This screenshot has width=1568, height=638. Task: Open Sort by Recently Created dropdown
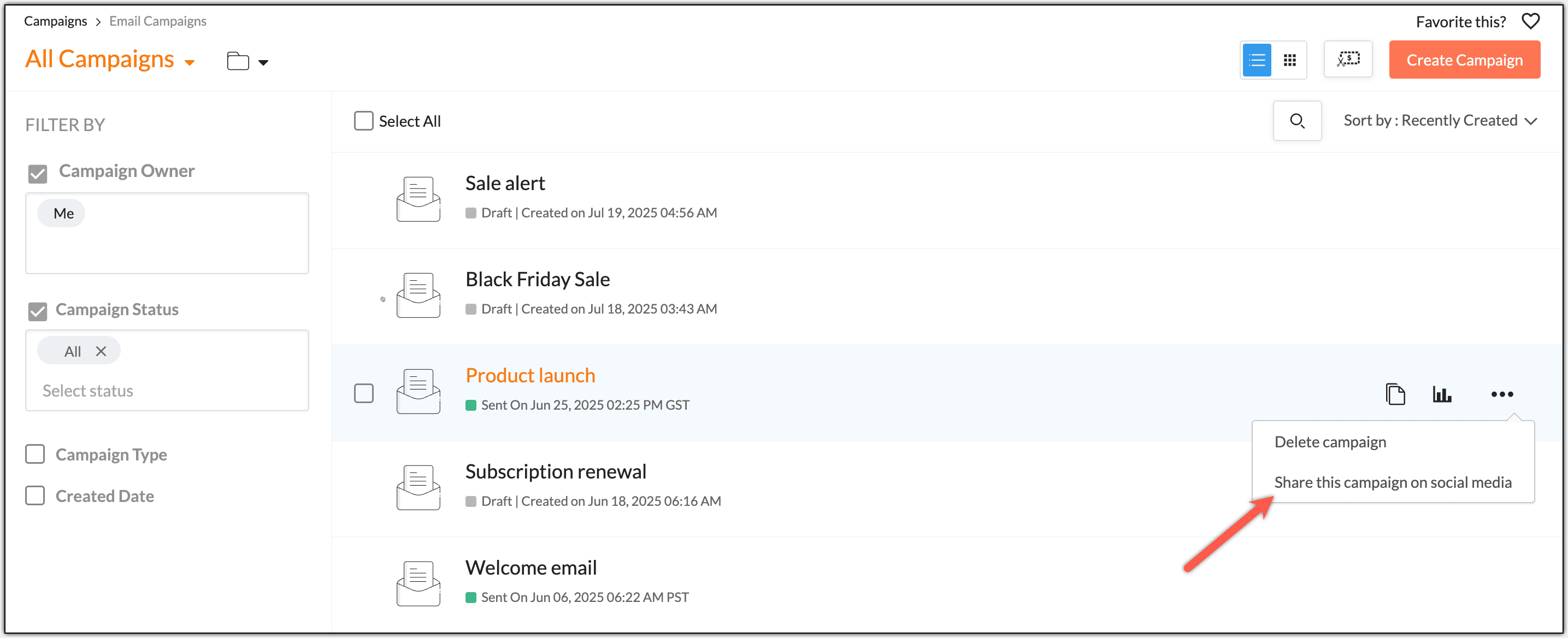coord(1440,121)
